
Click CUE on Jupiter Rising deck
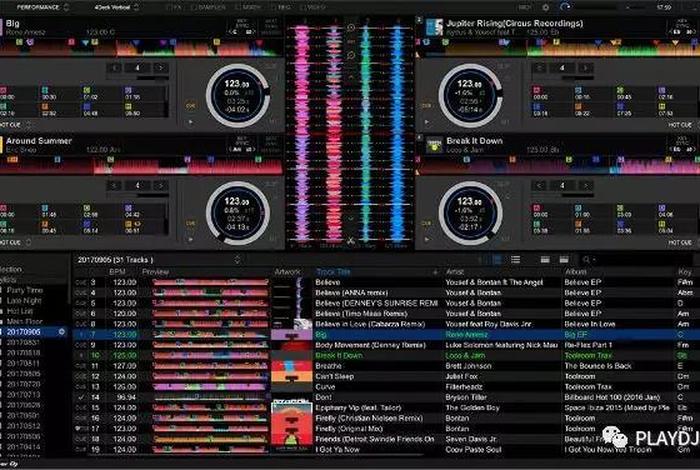coord(427,106)
